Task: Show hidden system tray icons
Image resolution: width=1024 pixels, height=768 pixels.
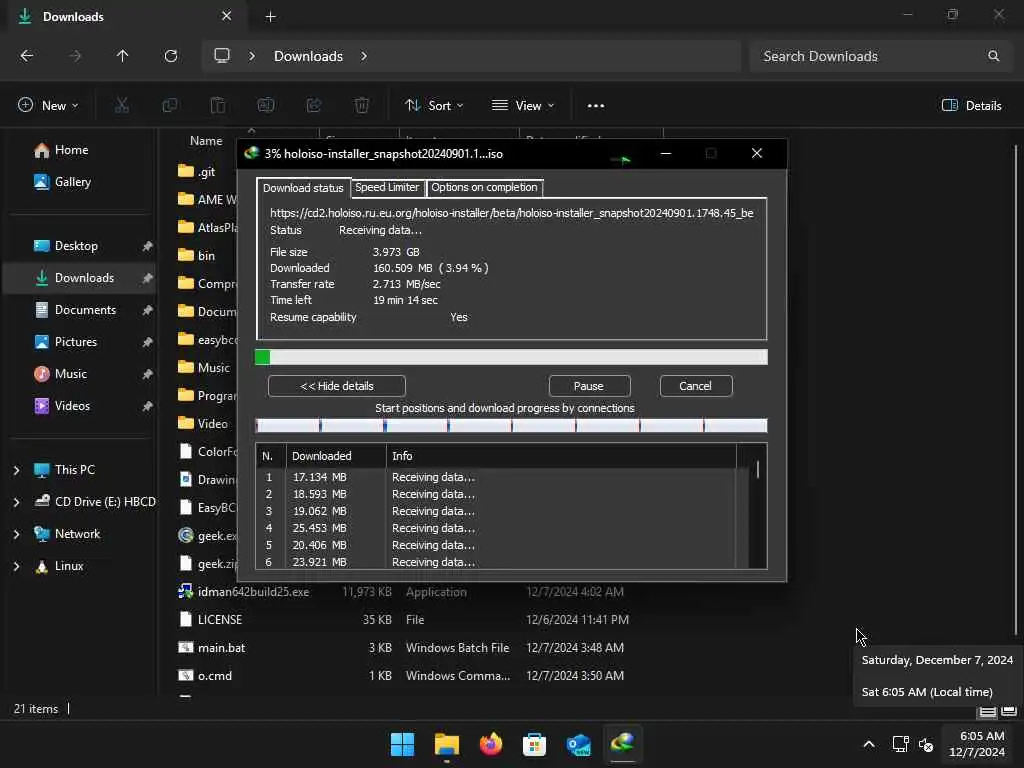Action: coord(869,744)
